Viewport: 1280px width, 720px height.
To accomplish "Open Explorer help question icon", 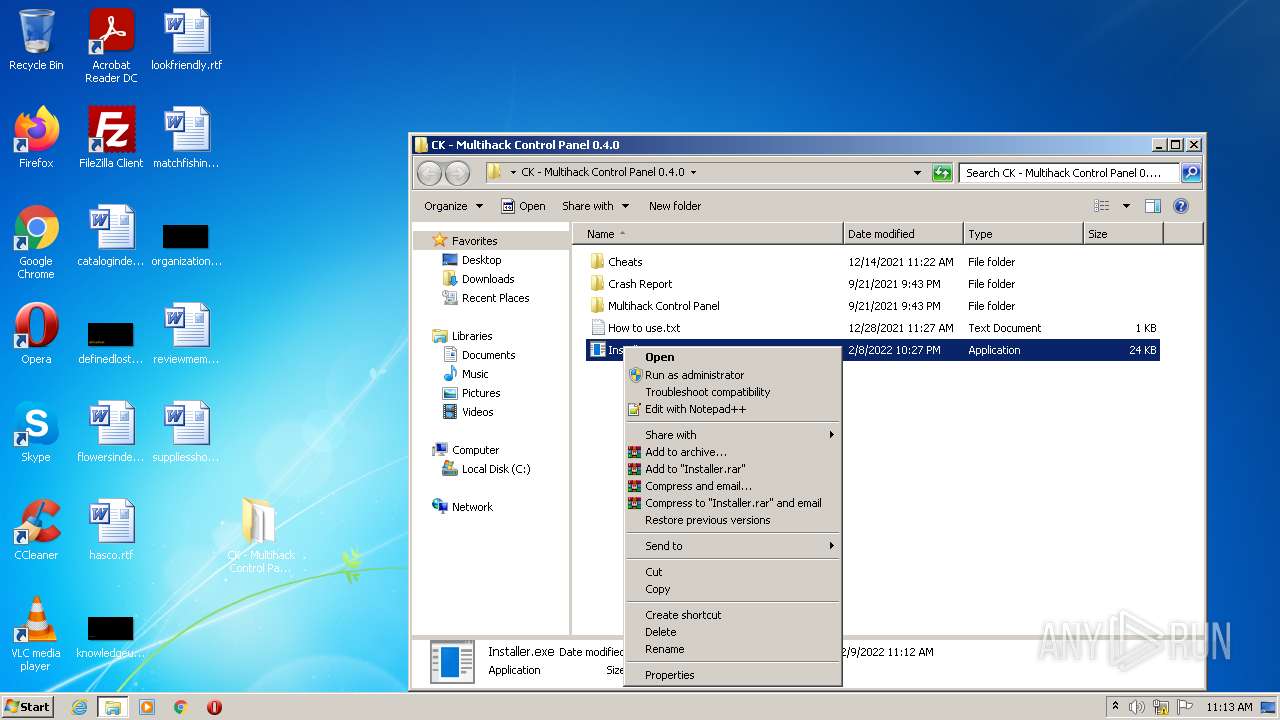I will pos(1180,206).
